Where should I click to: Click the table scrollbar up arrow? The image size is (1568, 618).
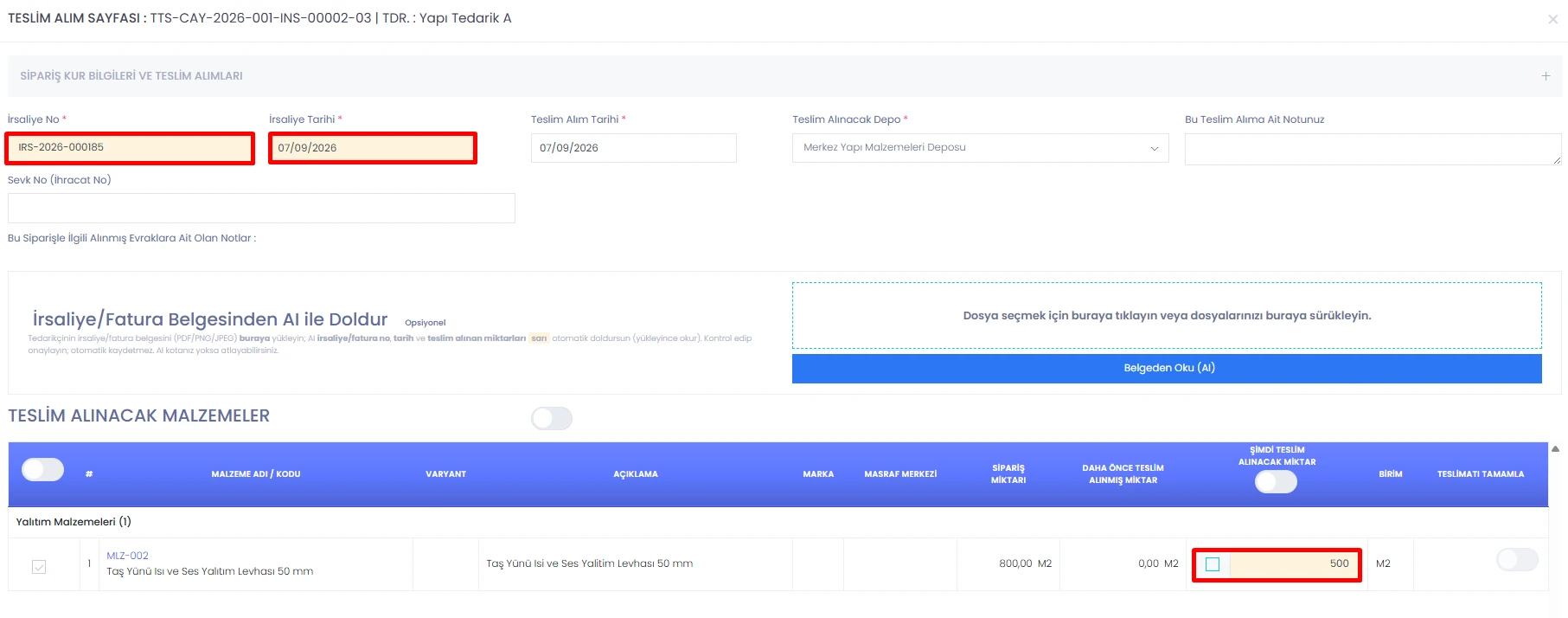point(1555,449)
